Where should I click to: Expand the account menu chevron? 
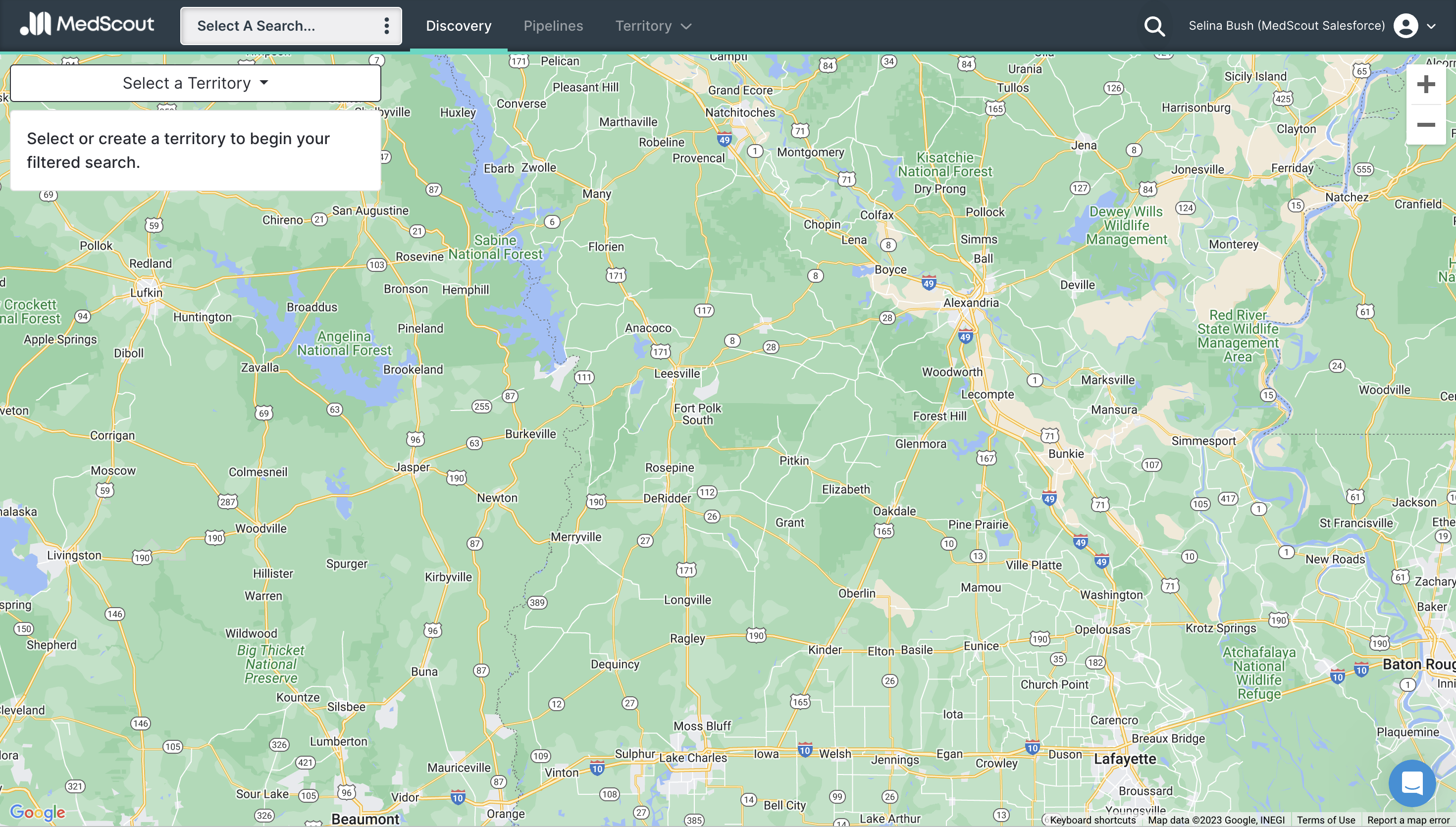(1431, 27)
